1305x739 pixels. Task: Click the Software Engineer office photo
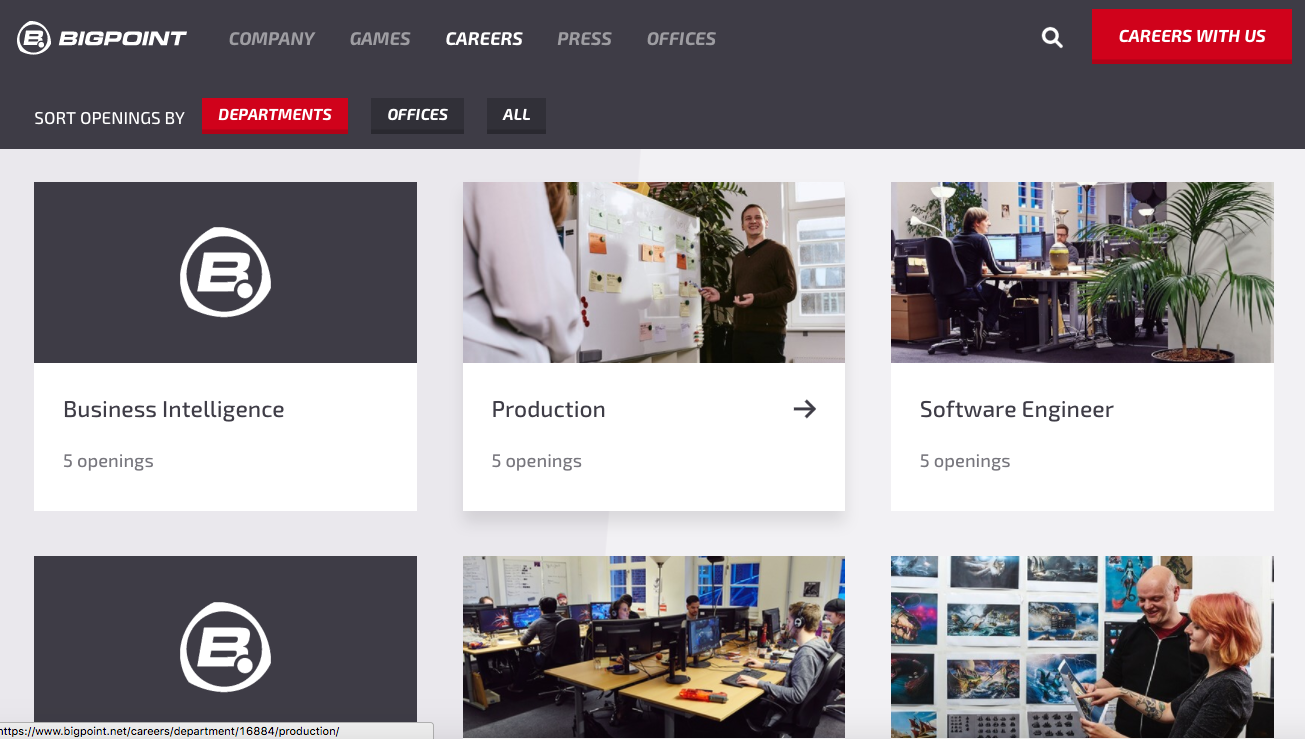point(1082,272)
